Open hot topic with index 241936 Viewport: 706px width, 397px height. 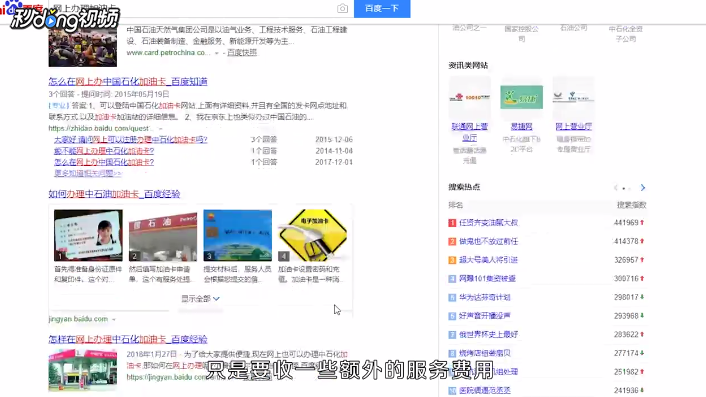tap(485, 391)
